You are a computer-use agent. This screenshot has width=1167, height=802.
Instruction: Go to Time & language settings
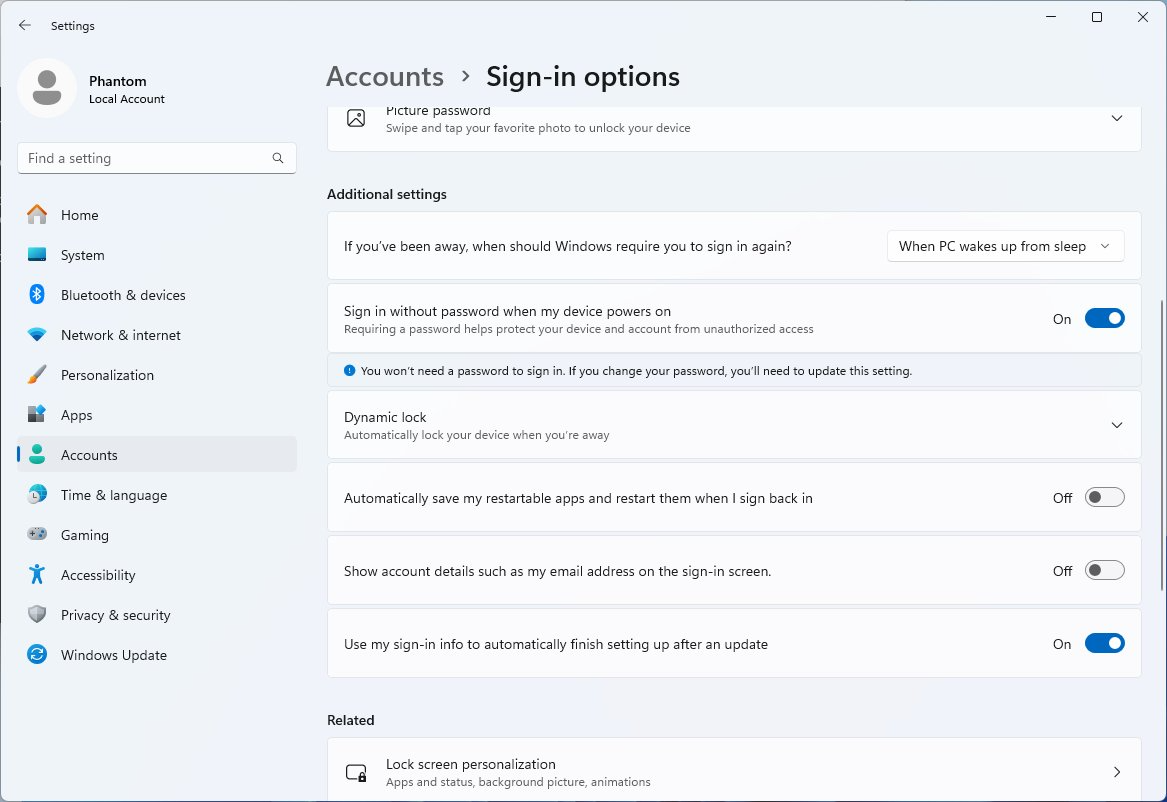coord(113,495)
